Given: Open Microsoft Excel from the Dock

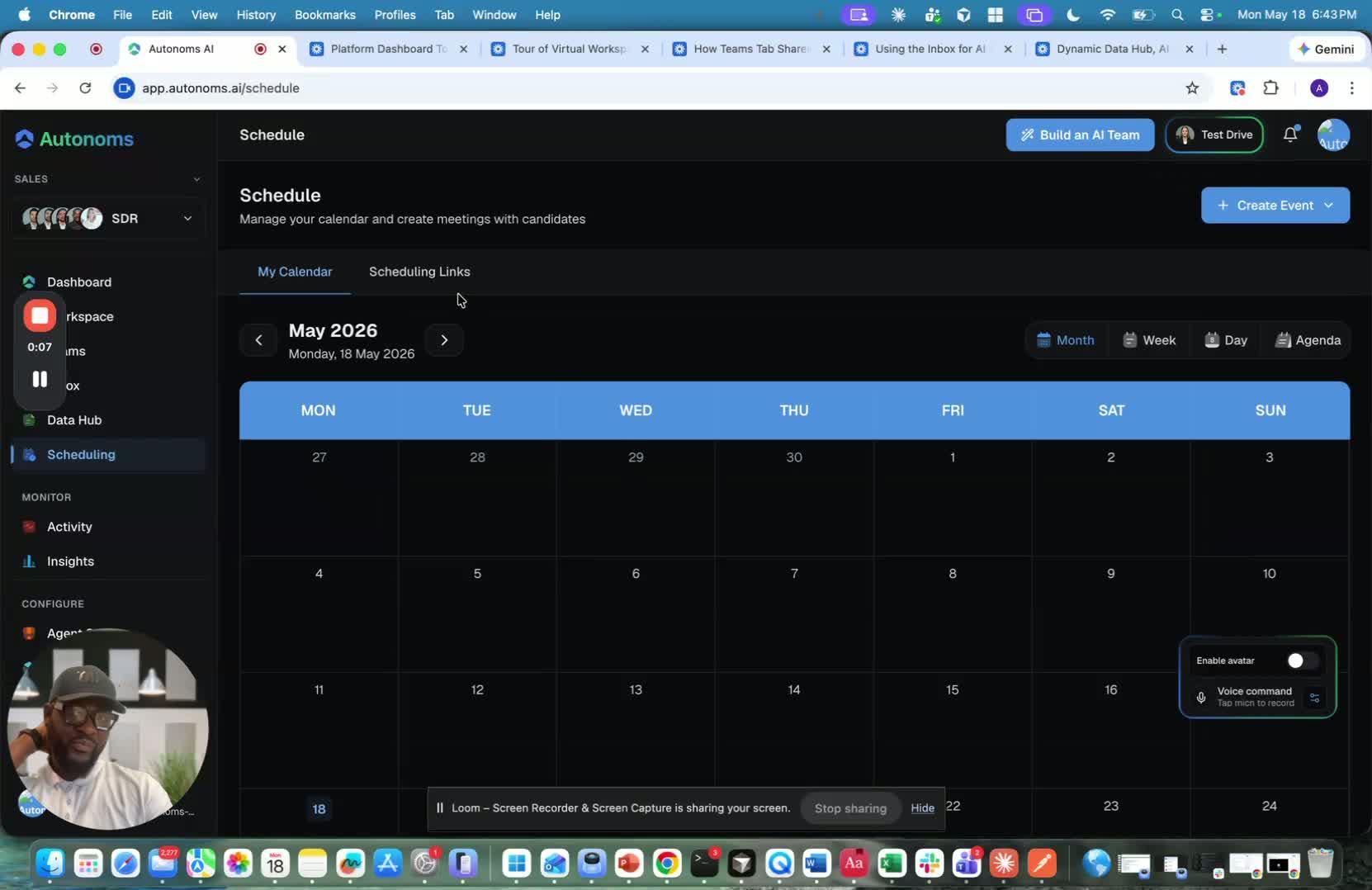Looking at the screenshot, I should [x=892, y=864].
